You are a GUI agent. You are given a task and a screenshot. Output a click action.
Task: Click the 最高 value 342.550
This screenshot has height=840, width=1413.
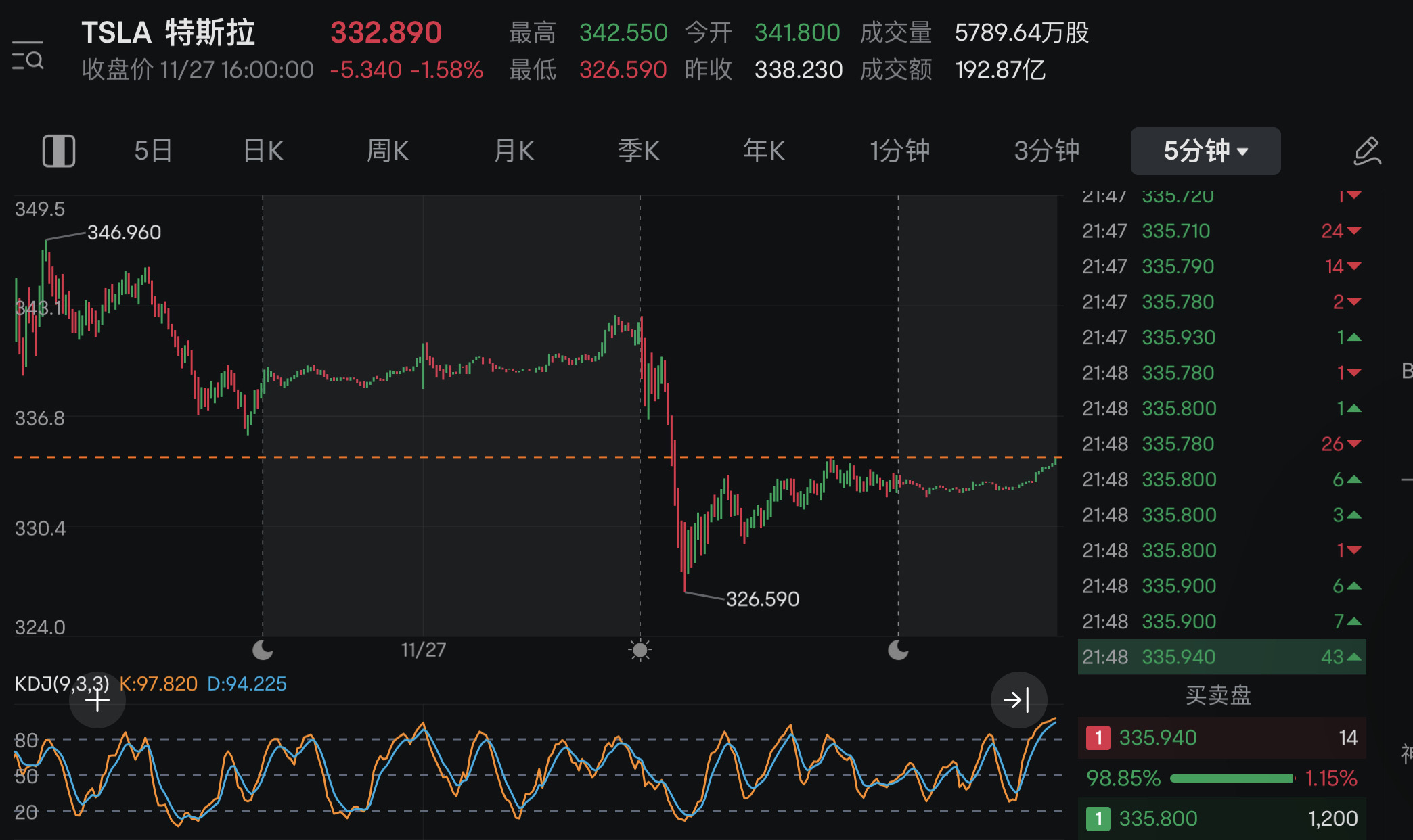tap(623, 32)
